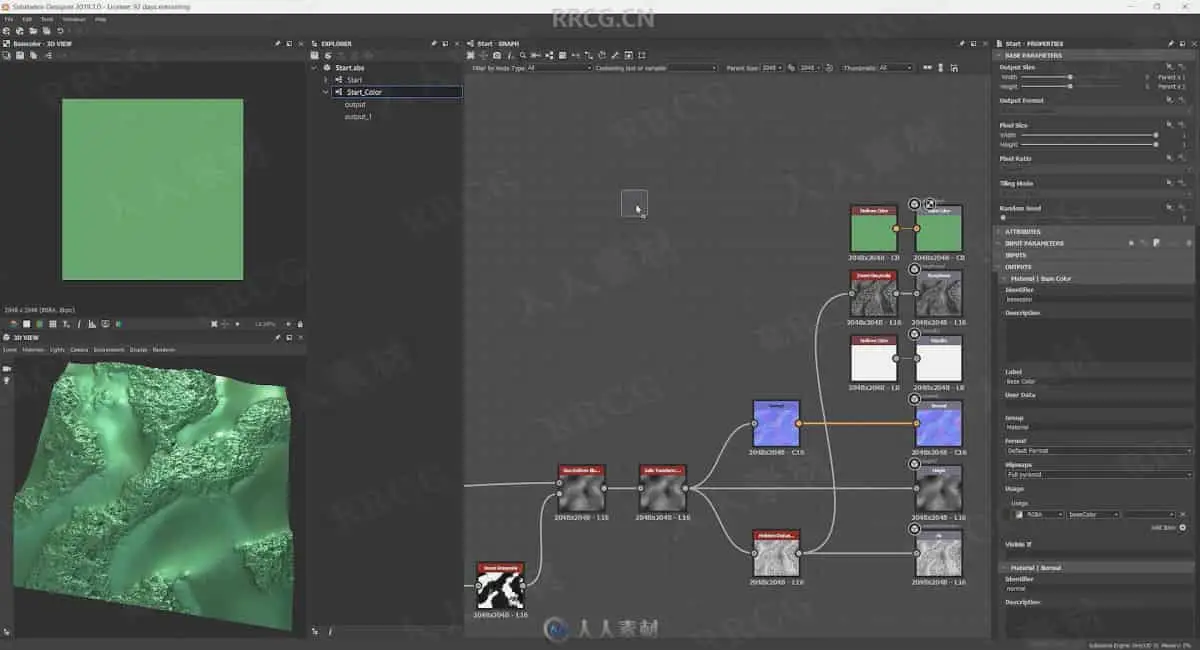Click the link chain icon between Parent Size fields
1200x650 pixels.
pos(791,68)
